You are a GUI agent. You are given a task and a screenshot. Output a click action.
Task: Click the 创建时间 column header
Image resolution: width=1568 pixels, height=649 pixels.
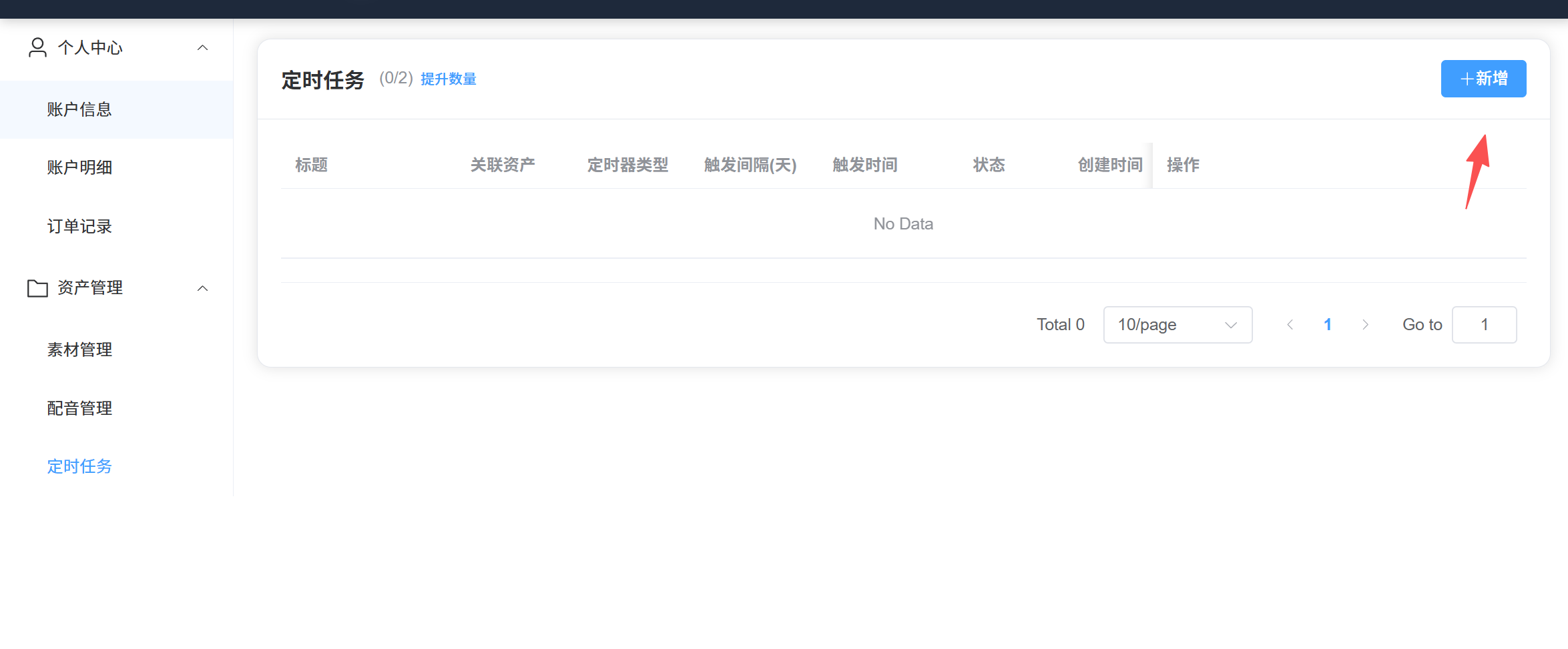point(1110,165)
